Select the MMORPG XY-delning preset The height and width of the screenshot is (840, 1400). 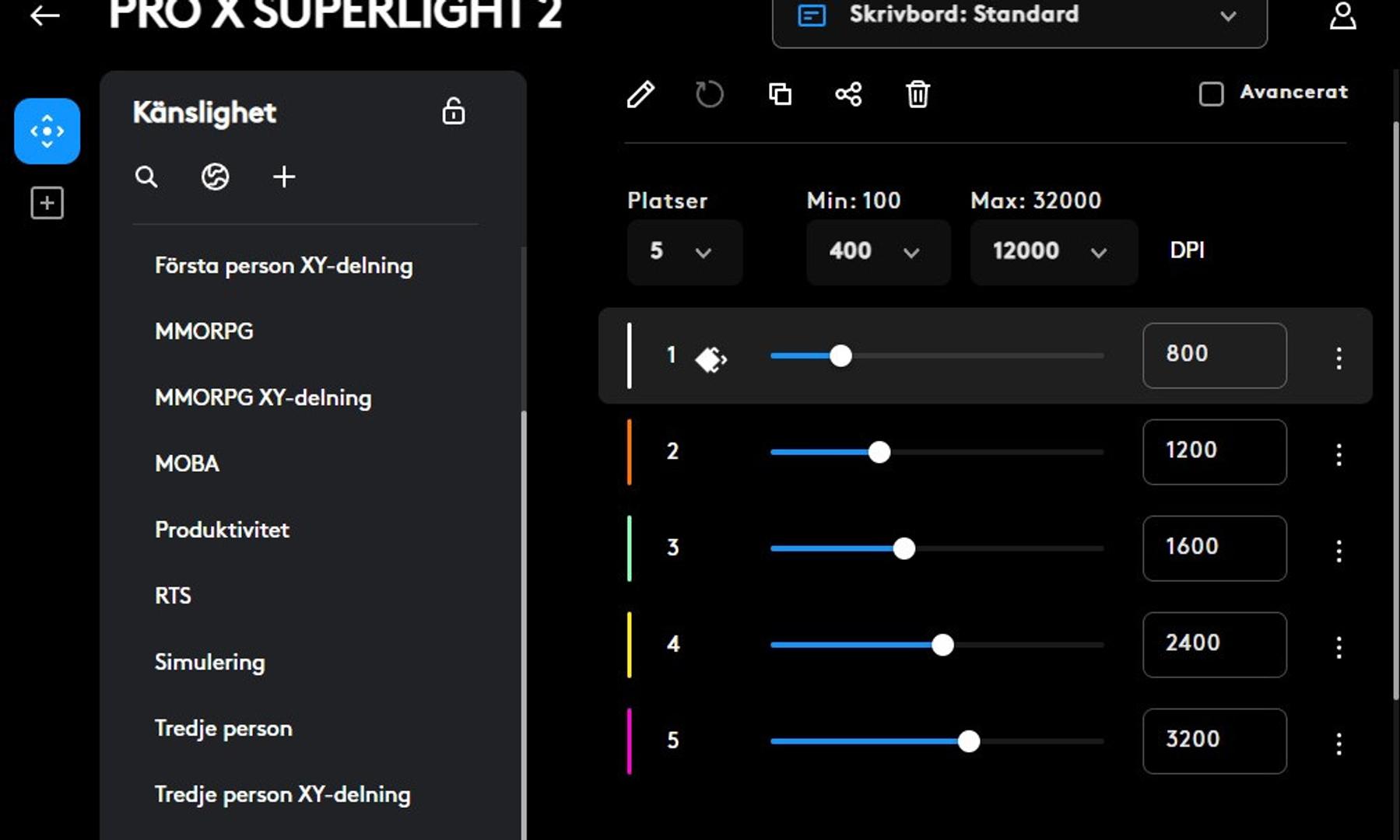263,397
